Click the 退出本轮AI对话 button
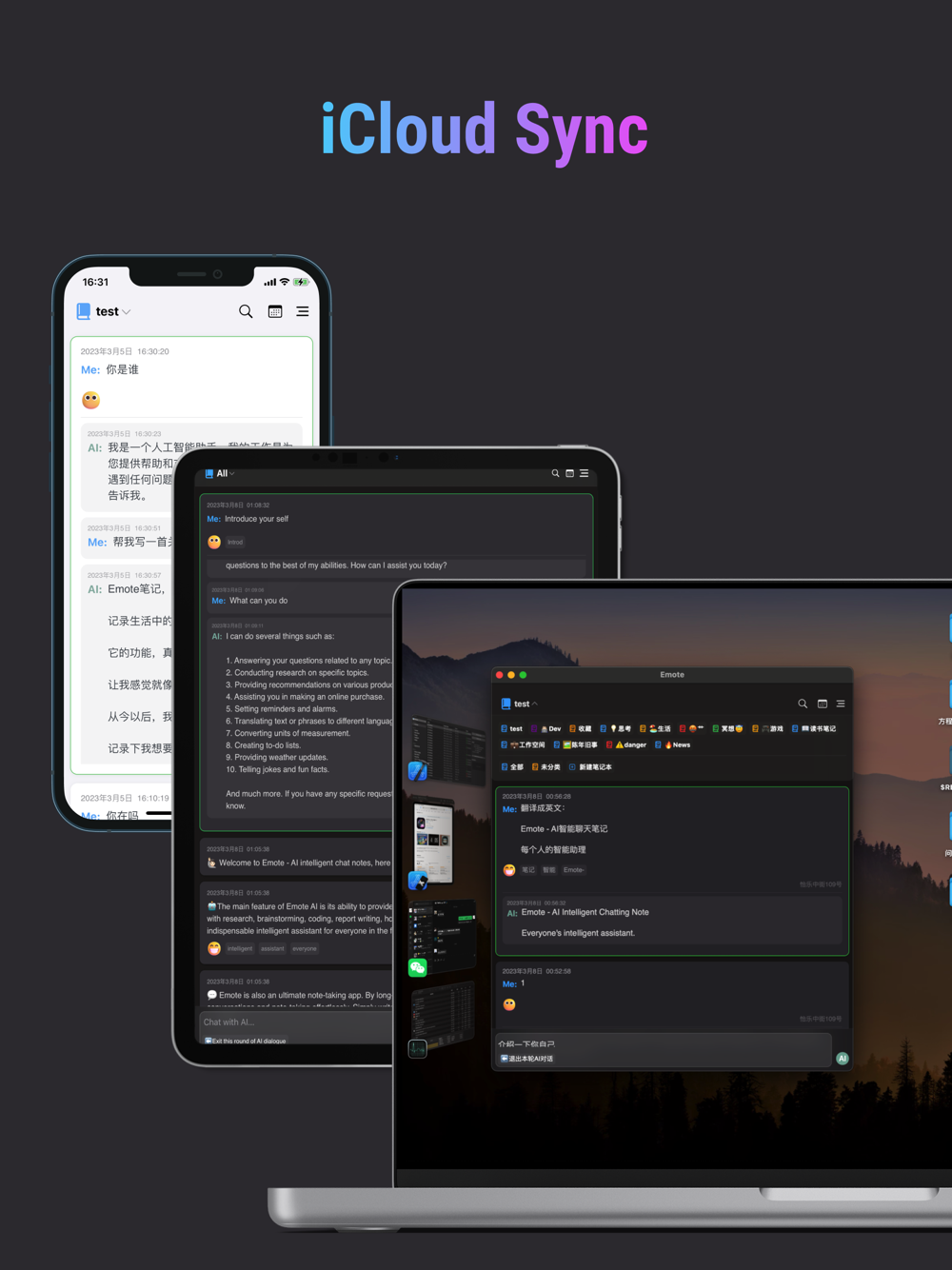Image resolution: width=952 pixels, height=1270 pixels. pyautogui.click(x=527, y=1059)
